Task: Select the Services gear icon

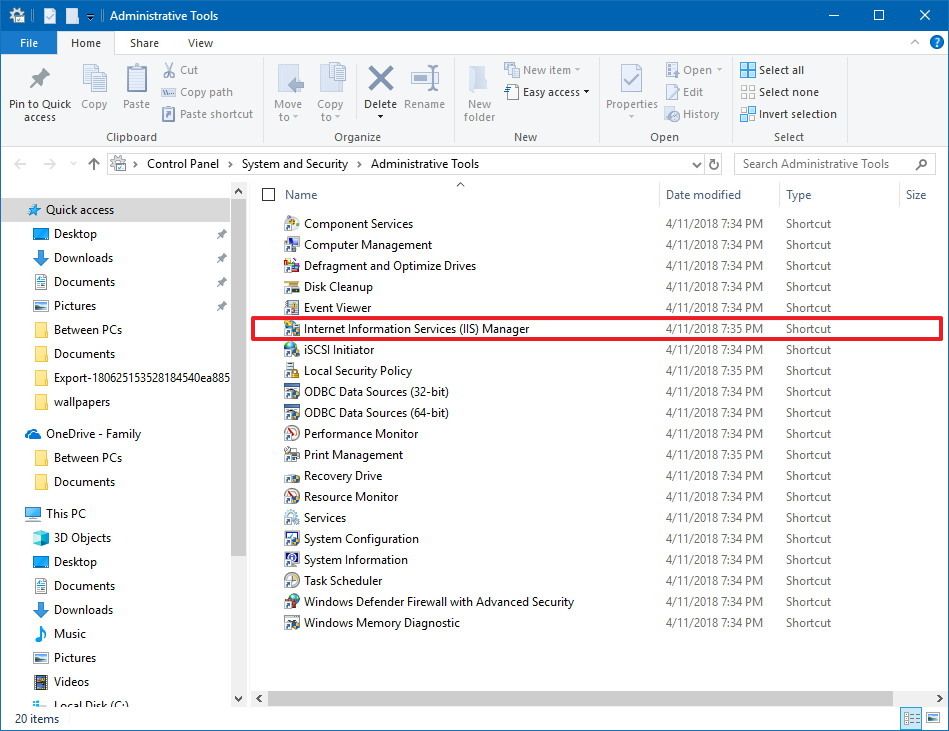Action: 292,517
